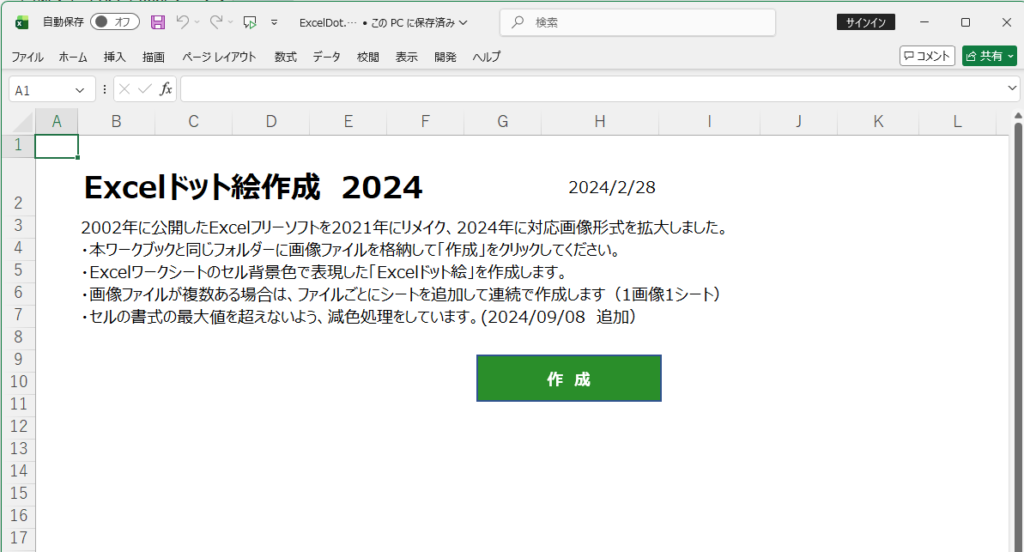Click the Select All corner triangle
The image size is (1024, 552).
click(x=18, y=122)
